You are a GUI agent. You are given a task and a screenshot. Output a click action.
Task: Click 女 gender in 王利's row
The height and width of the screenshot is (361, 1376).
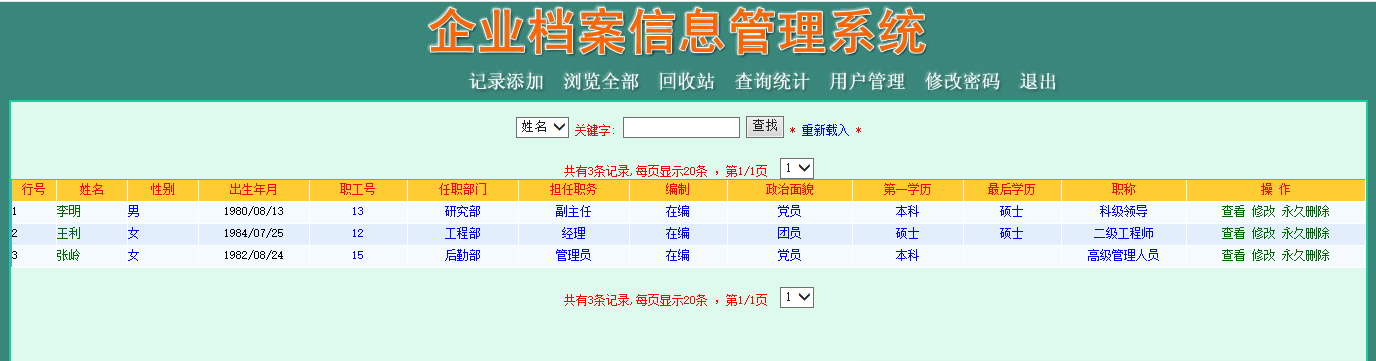134,233
